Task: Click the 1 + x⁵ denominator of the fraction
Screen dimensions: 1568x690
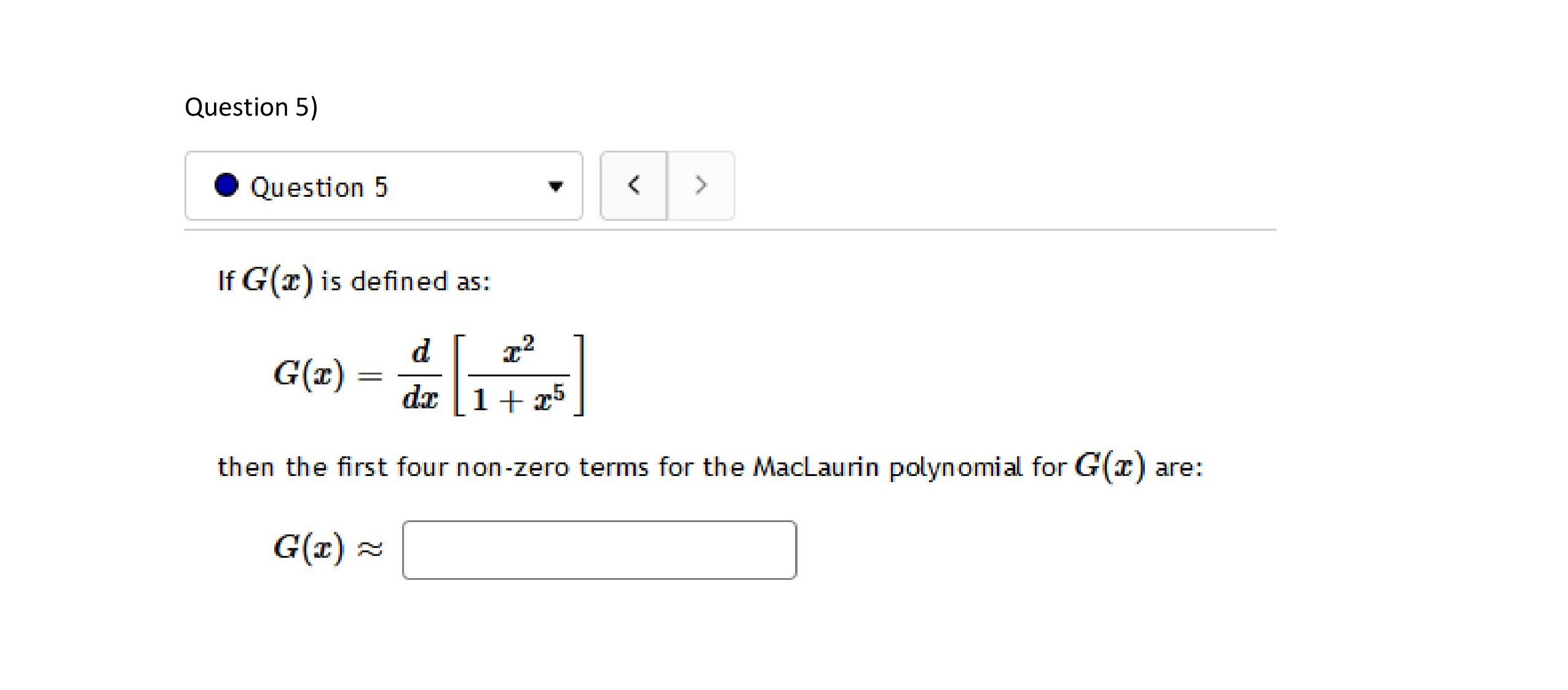Action: point(518,399)
